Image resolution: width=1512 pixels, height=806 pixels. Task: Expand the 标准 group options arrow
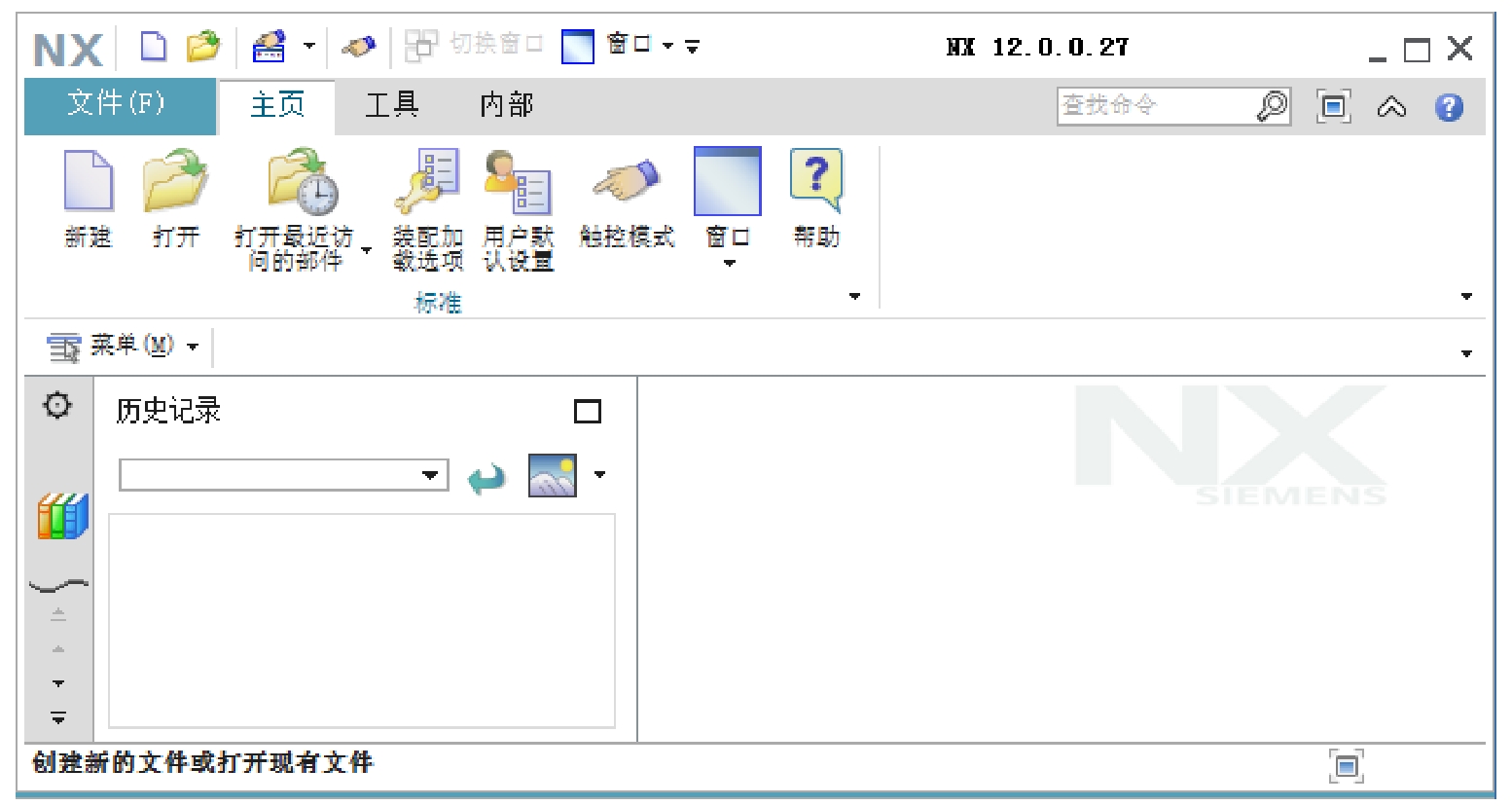pos(855,296)
